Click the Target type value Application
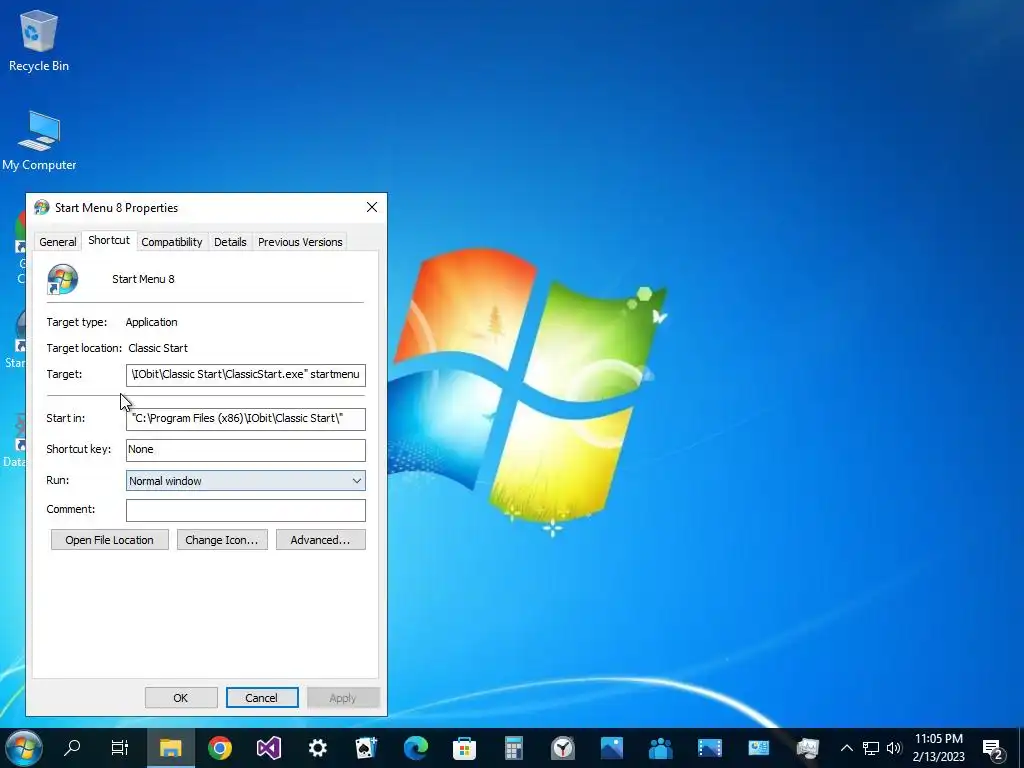Screen dimensions: 1024x768 pos(152,322)
